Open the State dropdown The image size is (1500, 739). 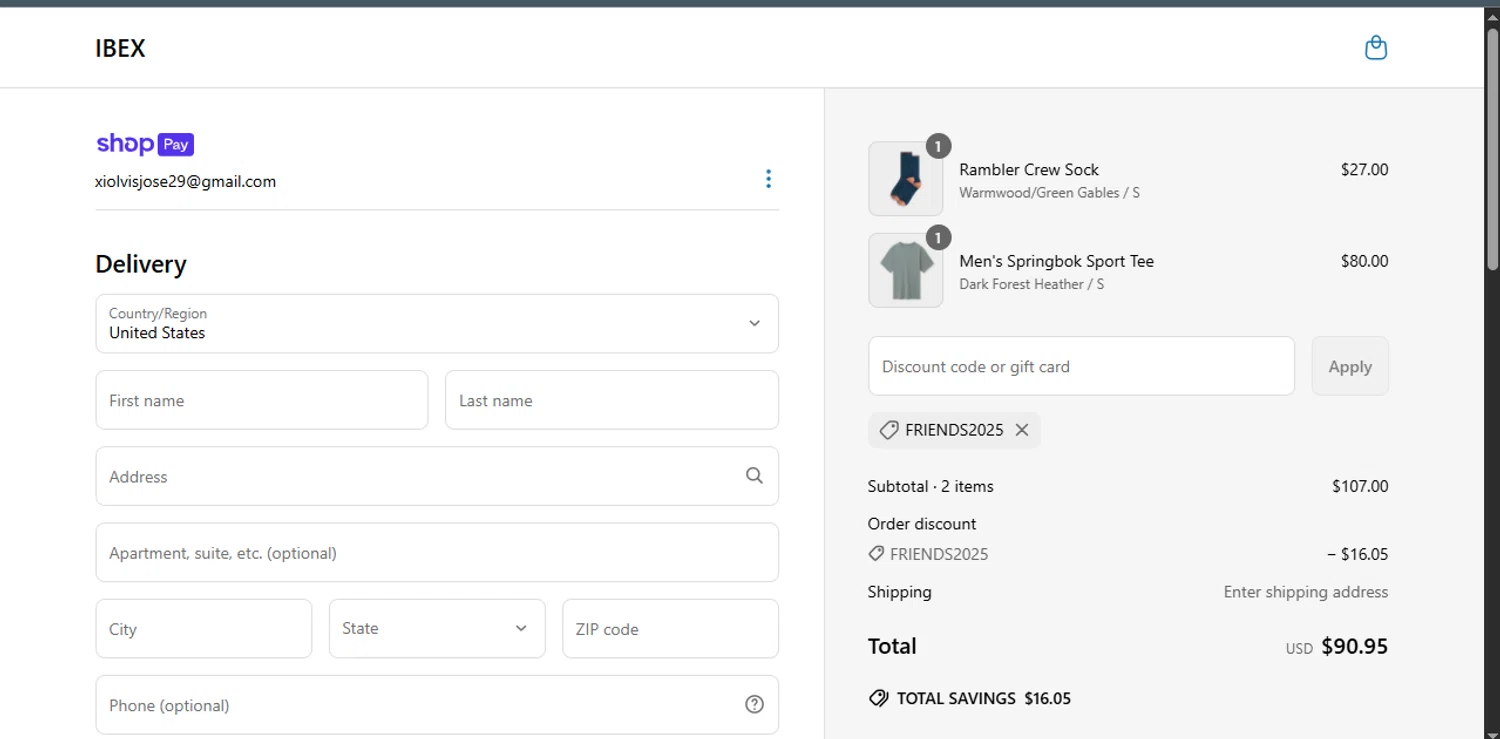pos(437,628)
